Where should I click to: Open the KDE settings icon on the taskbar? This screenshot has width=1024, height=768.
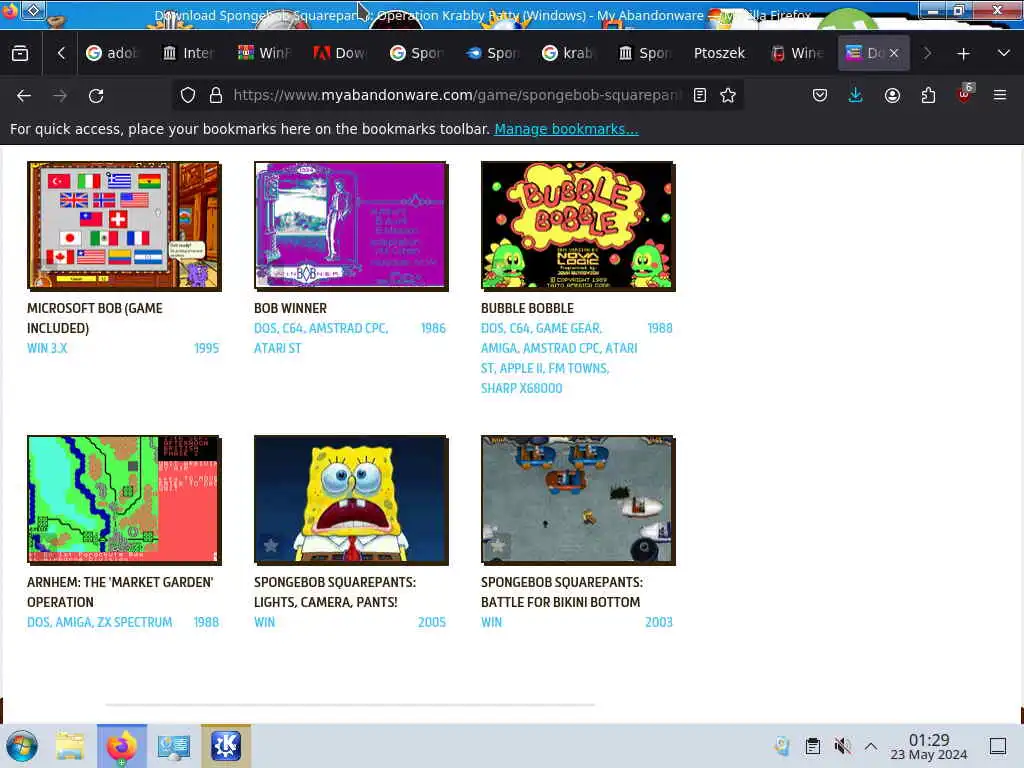[x=226, y=746]
